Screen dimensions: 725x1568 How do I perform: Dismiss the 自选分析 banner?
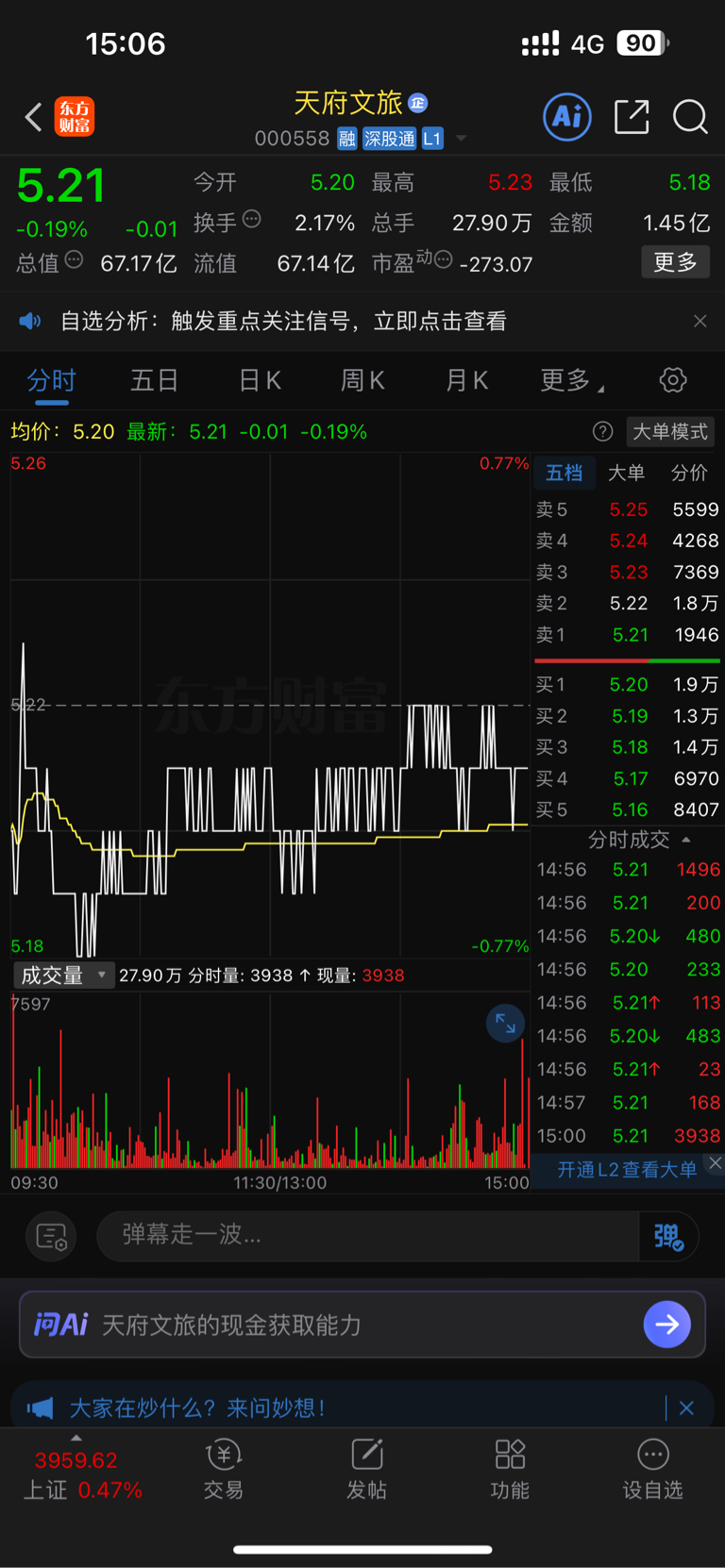(x=700, y=322)
